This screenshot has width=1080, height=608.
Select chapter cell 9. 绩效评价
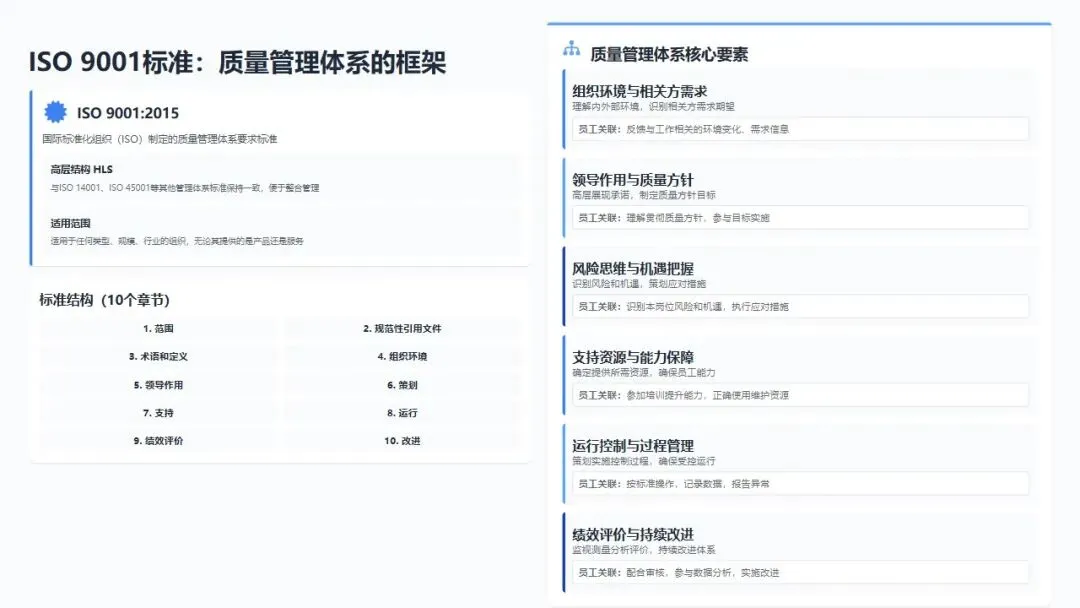tap(158, 441)
